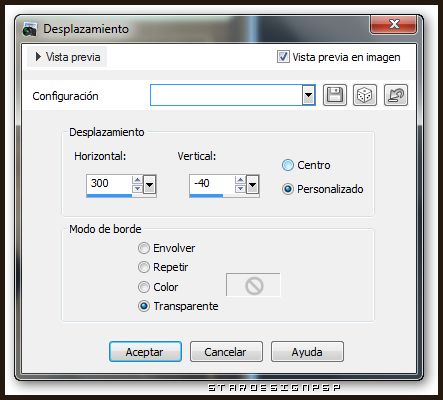Choose the Repetir edge mode
Image resolution: width=443 pixels, height=400 pixels.
click(x=144, y=267)
